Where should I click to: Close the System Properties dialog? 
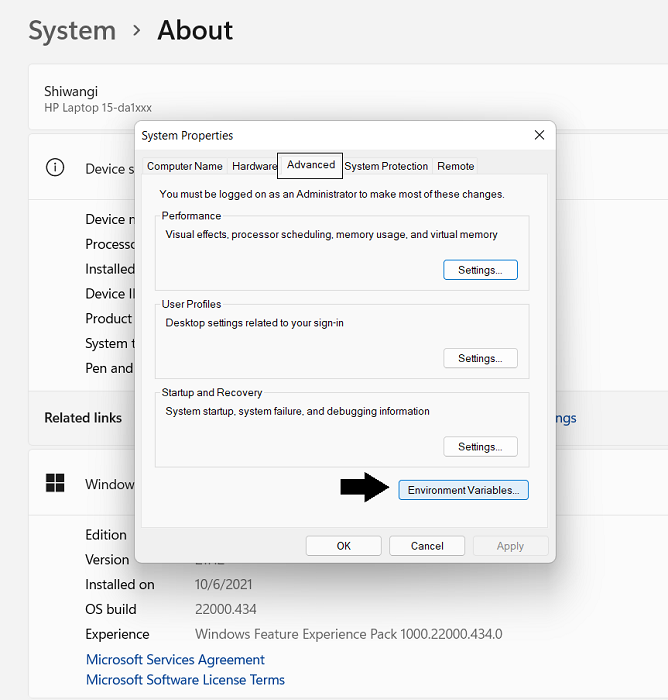(539, 135)
